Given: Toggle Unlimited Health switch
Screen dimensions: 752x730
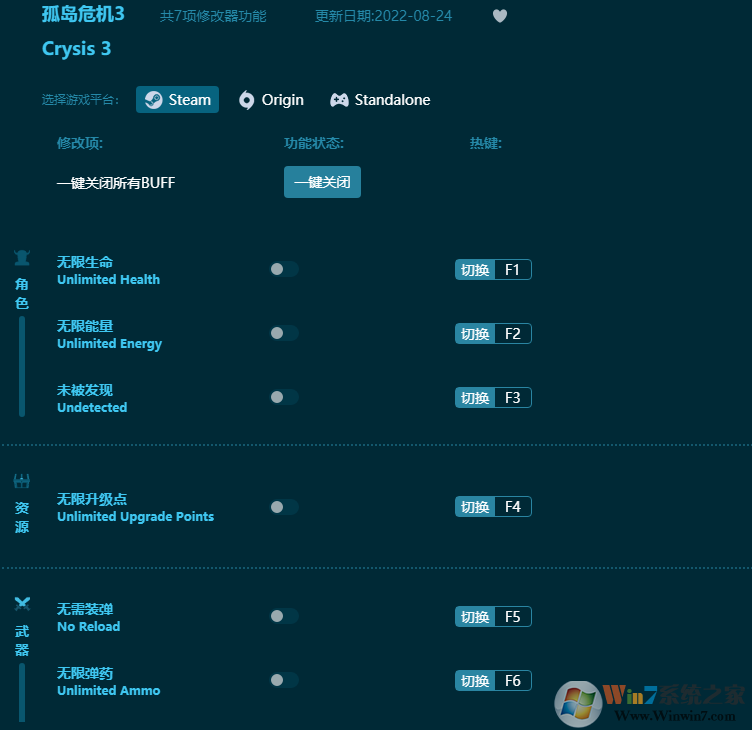Looking at the screenshot, I should 284,269.
